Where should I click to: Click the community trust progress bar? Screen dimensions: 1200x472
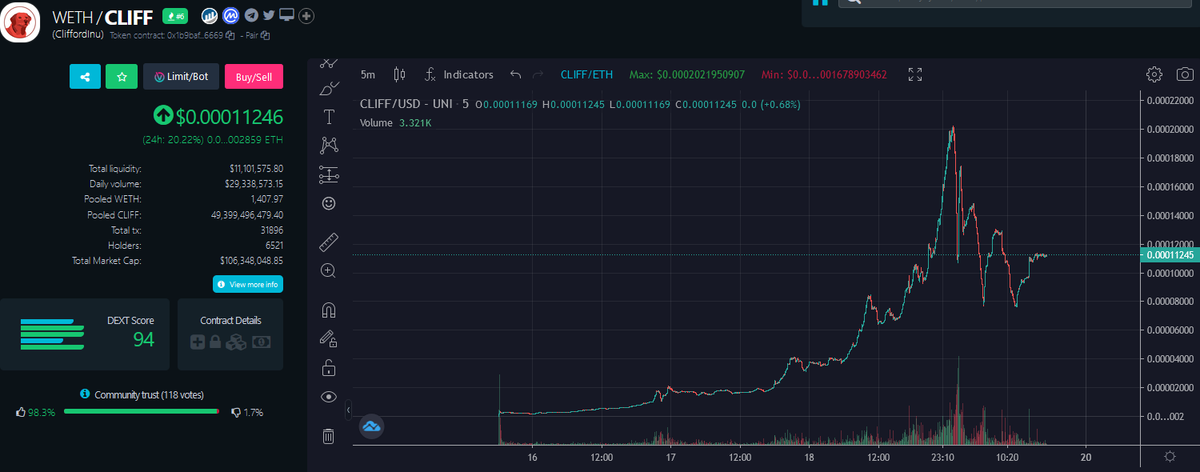point(143,411)
